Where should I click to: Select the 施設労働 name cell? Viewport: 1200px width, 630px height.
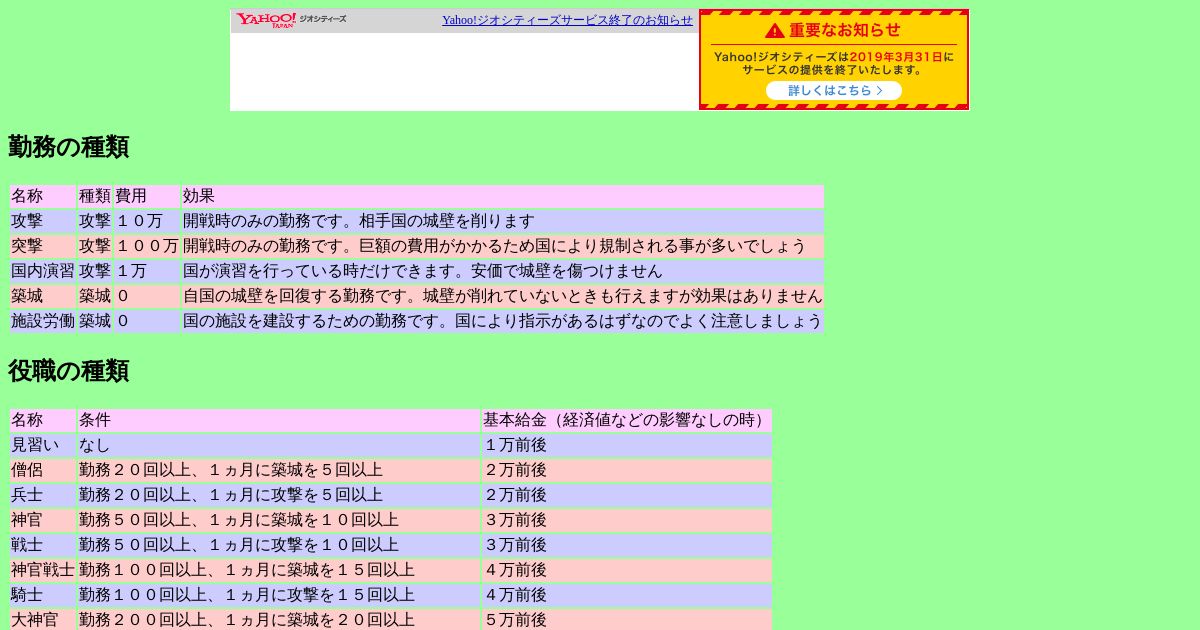(43, 321)
